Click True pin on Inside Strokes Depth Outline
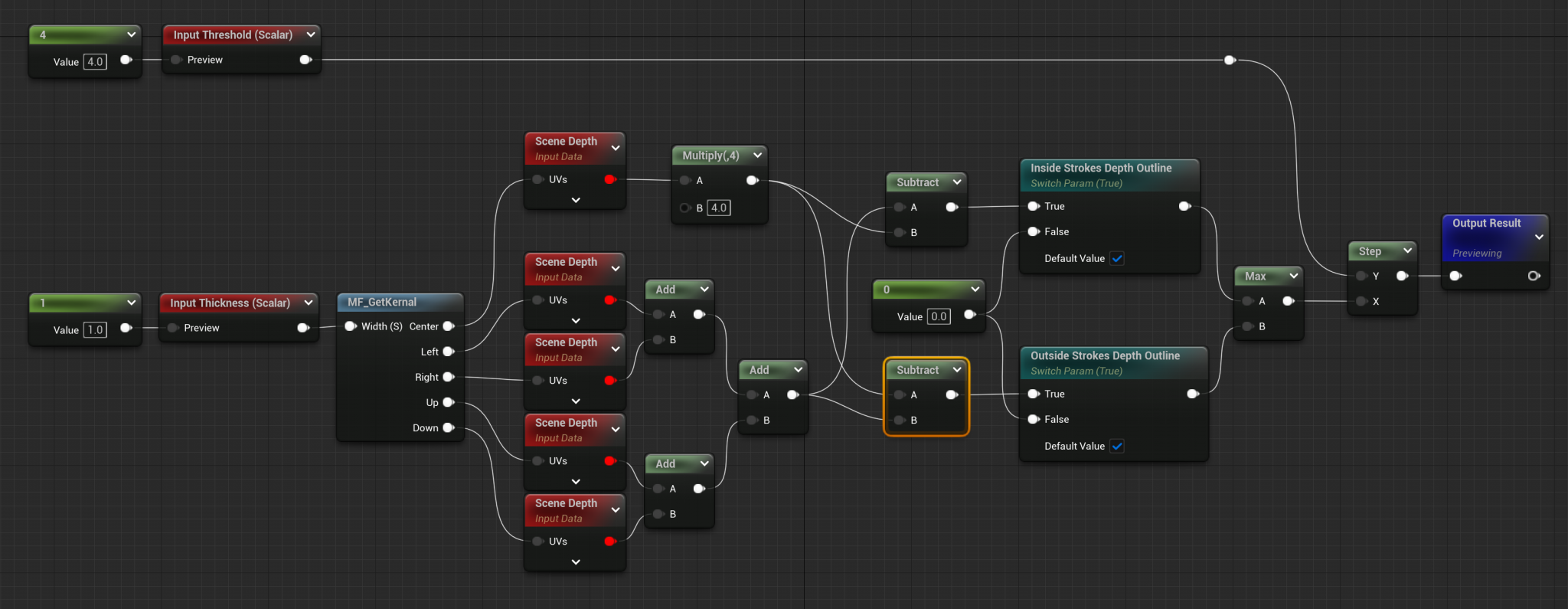The width and height of the screenshot is (1568, 609). pos(1034,206)
